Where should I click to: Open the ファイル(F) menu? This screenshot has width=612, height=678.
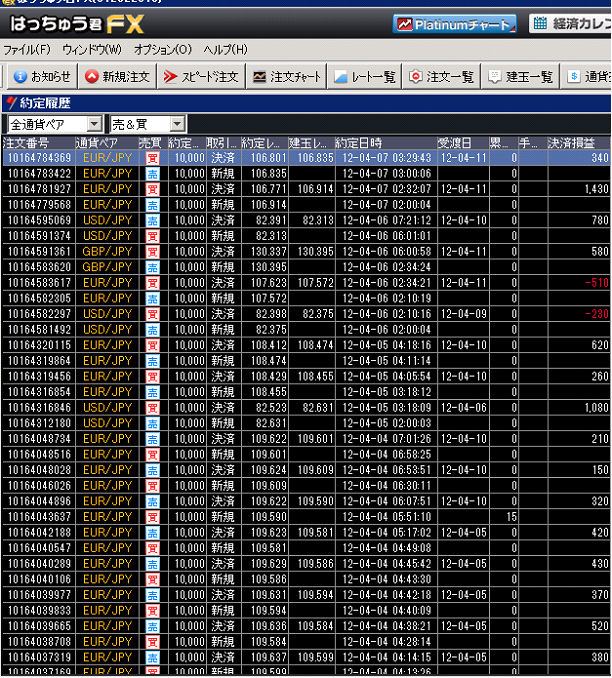tap(27, 49)
